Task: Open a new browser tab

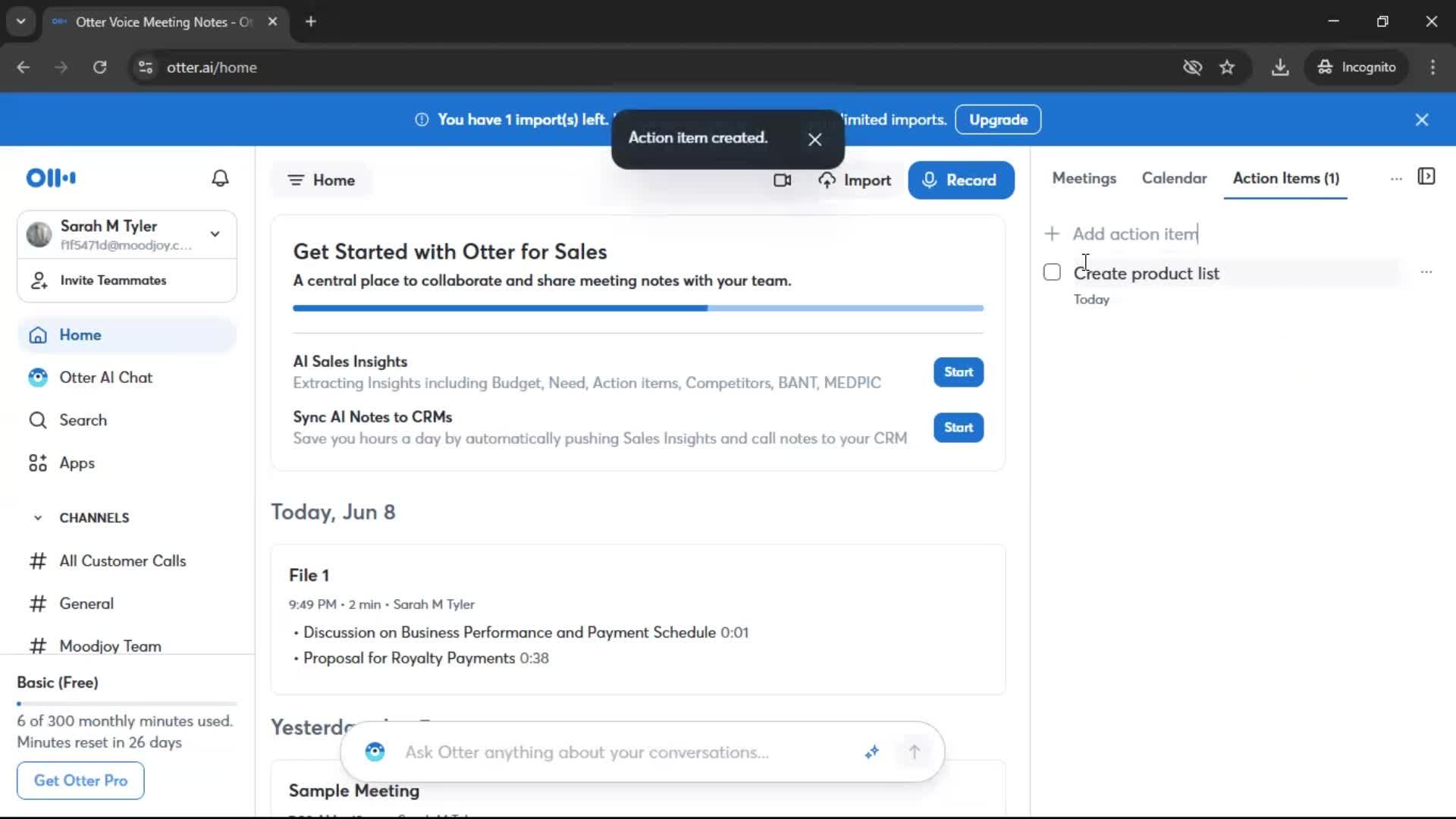Action: click(x=311, y=22)
